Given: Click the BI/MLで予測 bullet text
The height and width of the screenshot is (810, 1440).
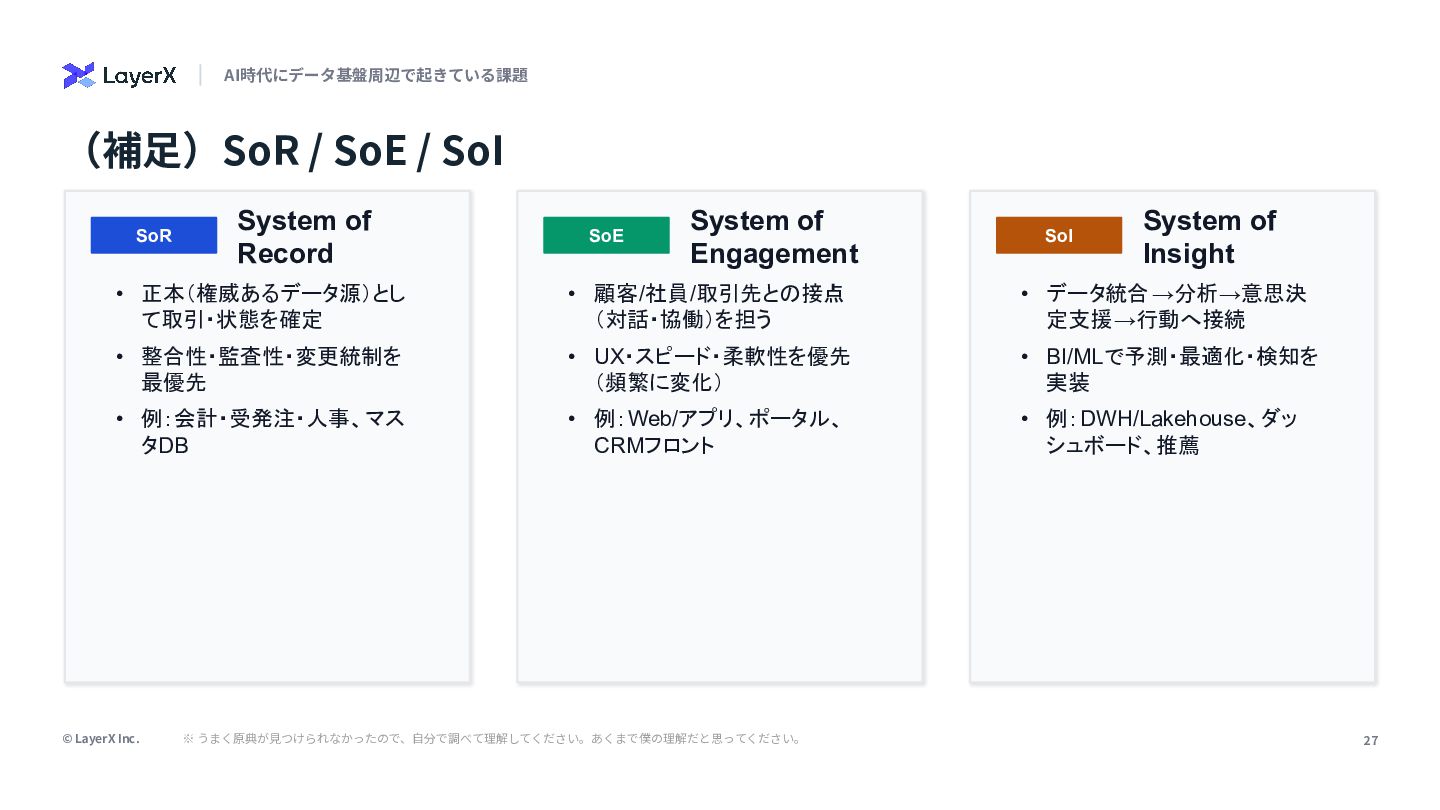Looking at the screenshot, I should pos(1182,369).
